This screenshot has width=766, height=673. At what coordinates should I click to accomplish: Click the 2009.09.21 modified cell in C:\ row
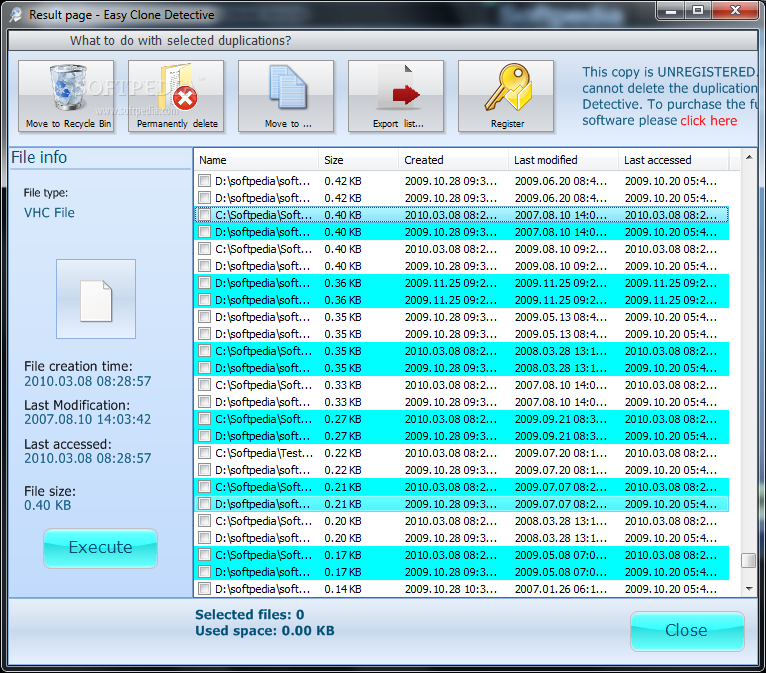coord(561,419)
